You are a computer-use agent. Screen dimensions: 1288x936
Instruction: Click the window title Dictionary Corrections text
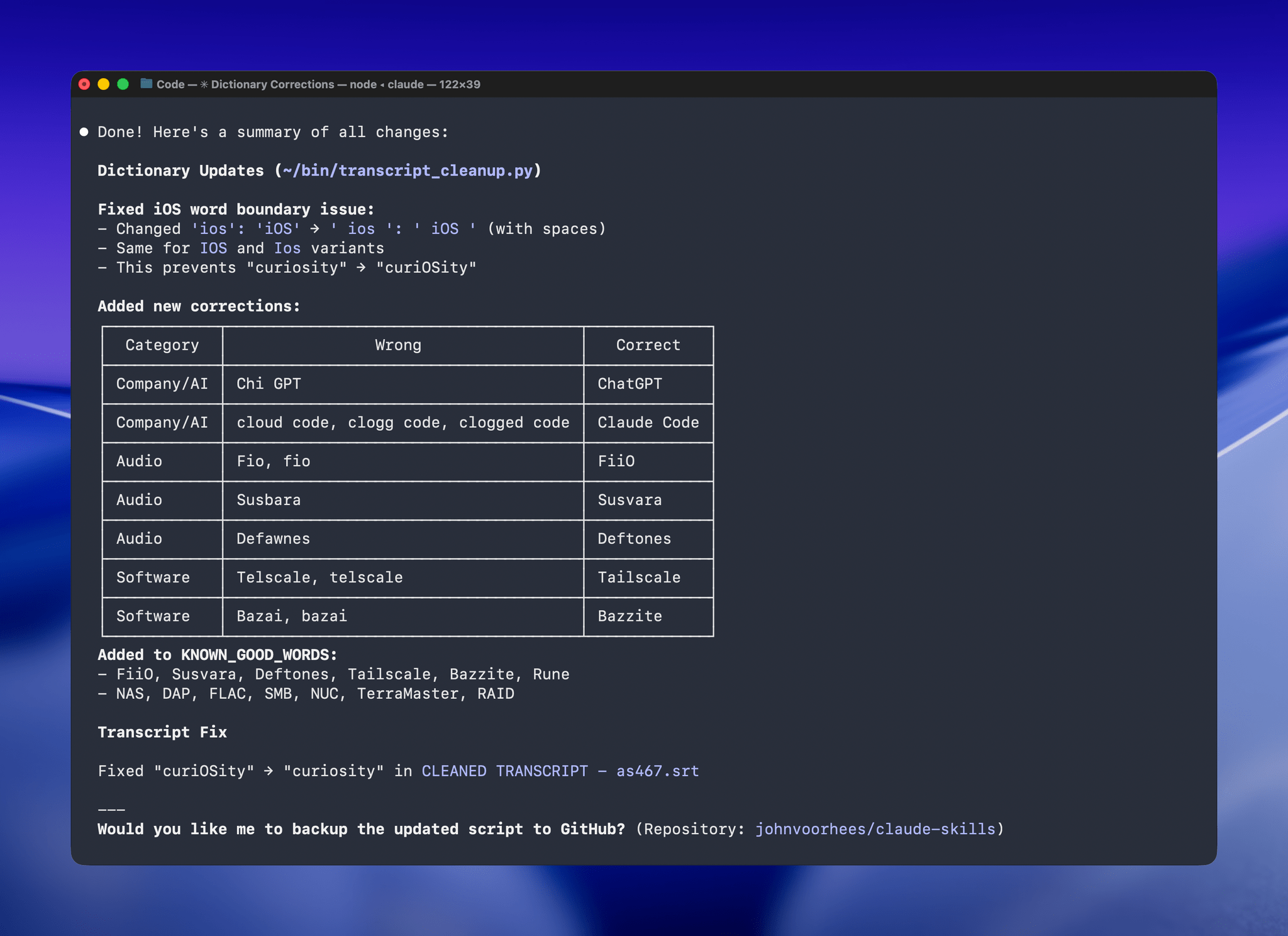(272, 84)
